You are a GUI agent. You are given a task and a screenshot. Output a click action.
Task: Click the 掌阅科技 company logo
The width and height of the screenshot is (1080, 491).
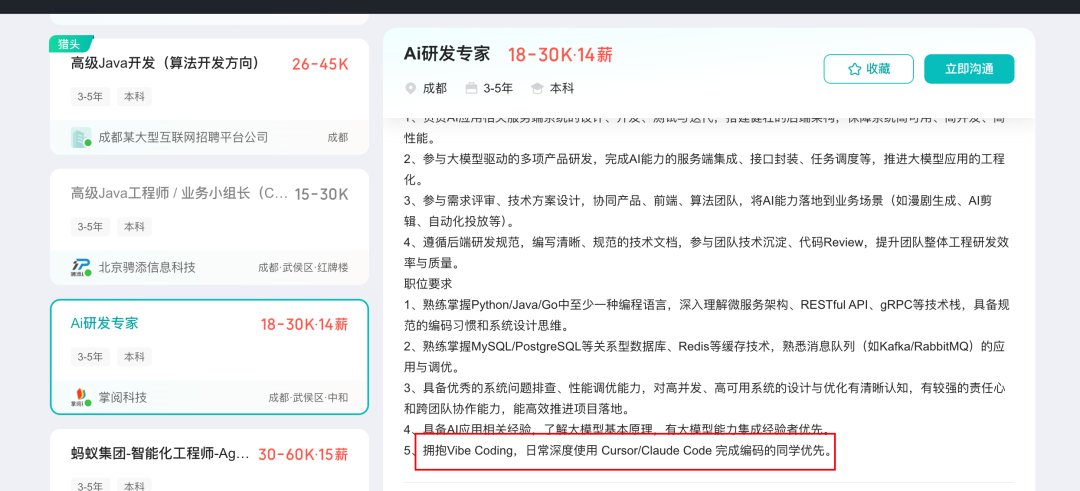(x=81, y=397)
